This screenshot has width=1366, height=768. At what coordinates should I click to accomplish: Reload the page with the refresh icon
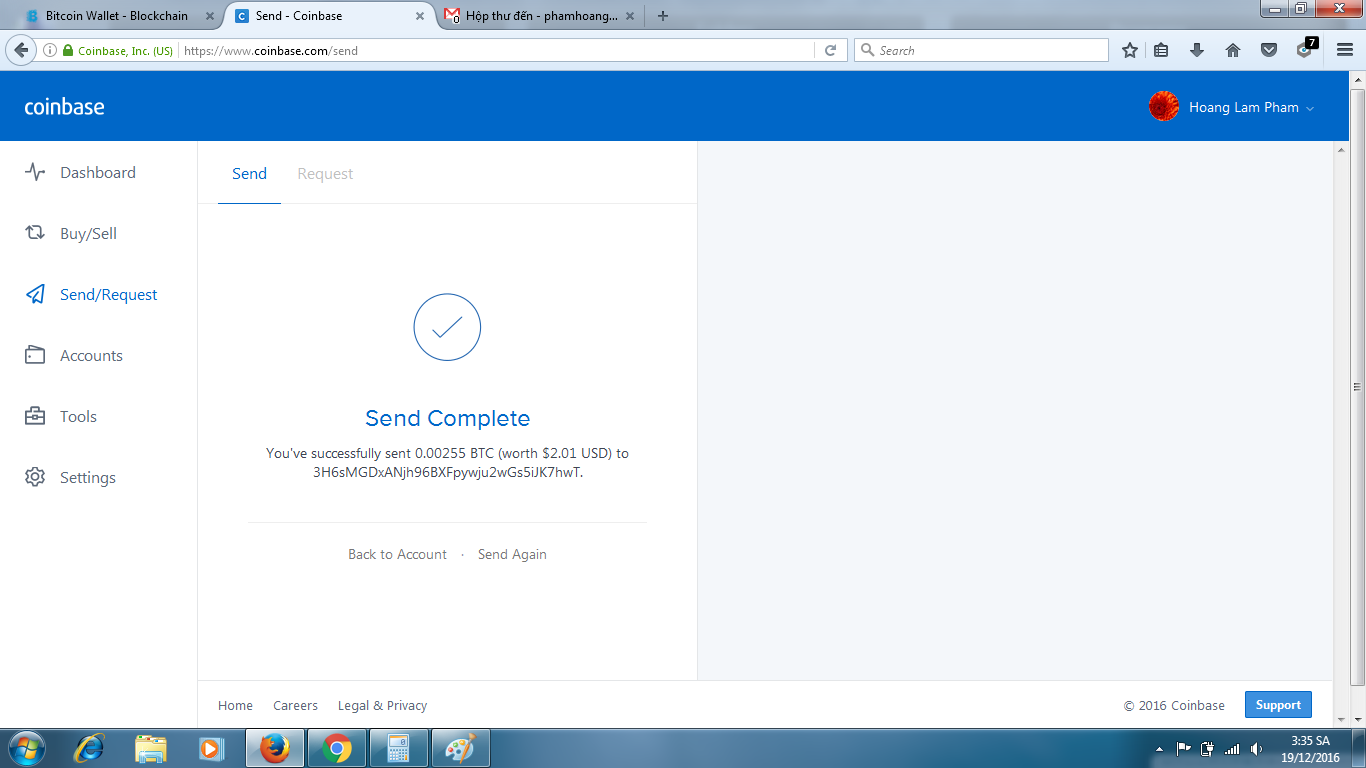click(830, 50)
